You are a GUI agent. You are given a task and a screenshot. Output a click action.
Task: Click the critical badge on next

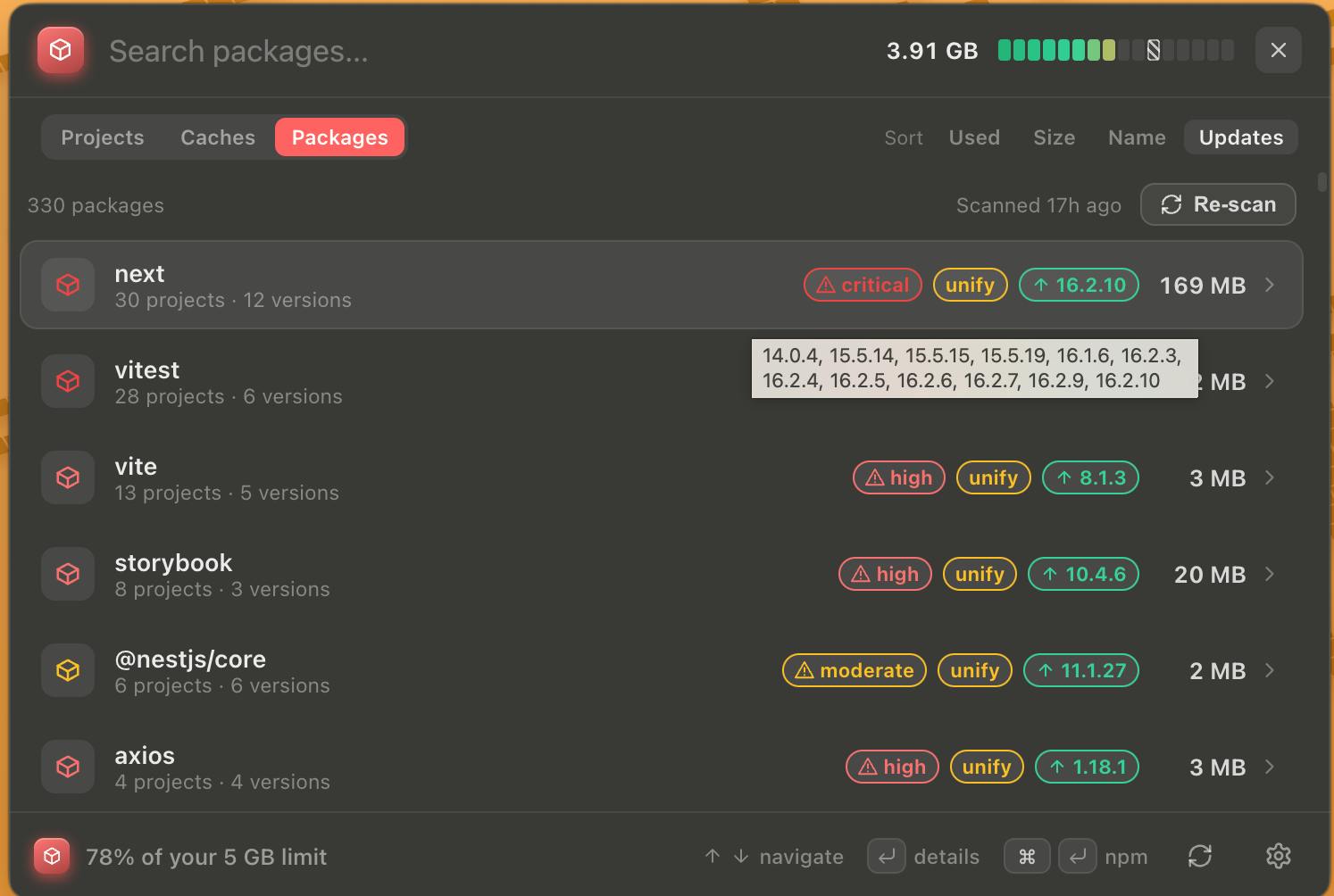pyautogui.click(x=863, y=285)
